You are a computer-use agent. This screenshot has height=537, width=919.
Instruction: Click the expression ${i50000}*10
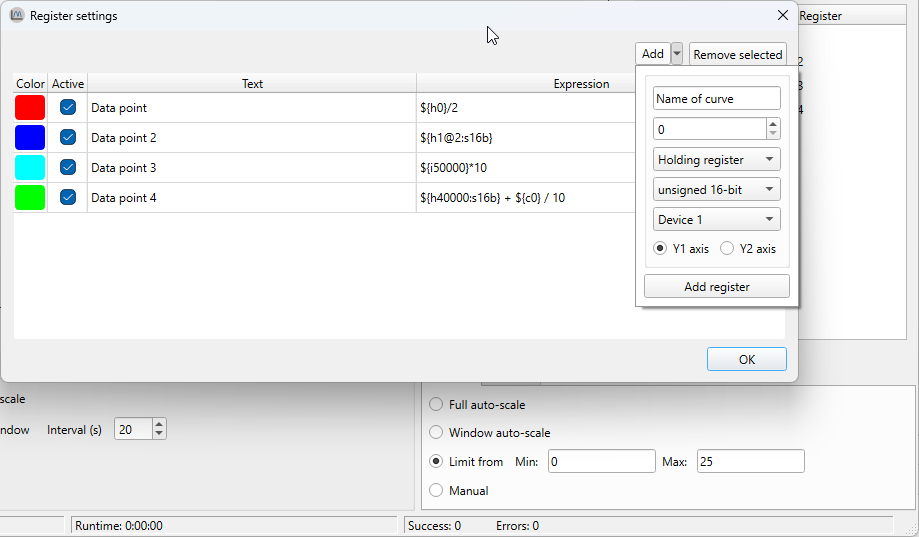pyautogui.click(x=454, y=168)
